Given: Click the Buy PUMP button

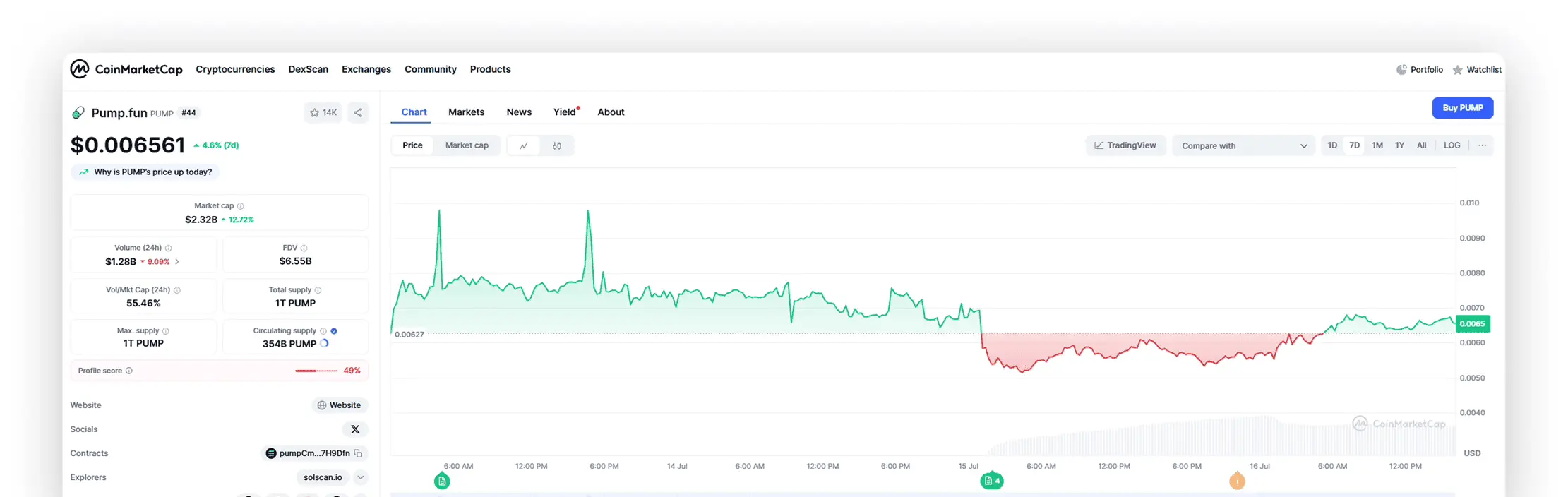Looking at the screenshot, I should [1463, 108].
